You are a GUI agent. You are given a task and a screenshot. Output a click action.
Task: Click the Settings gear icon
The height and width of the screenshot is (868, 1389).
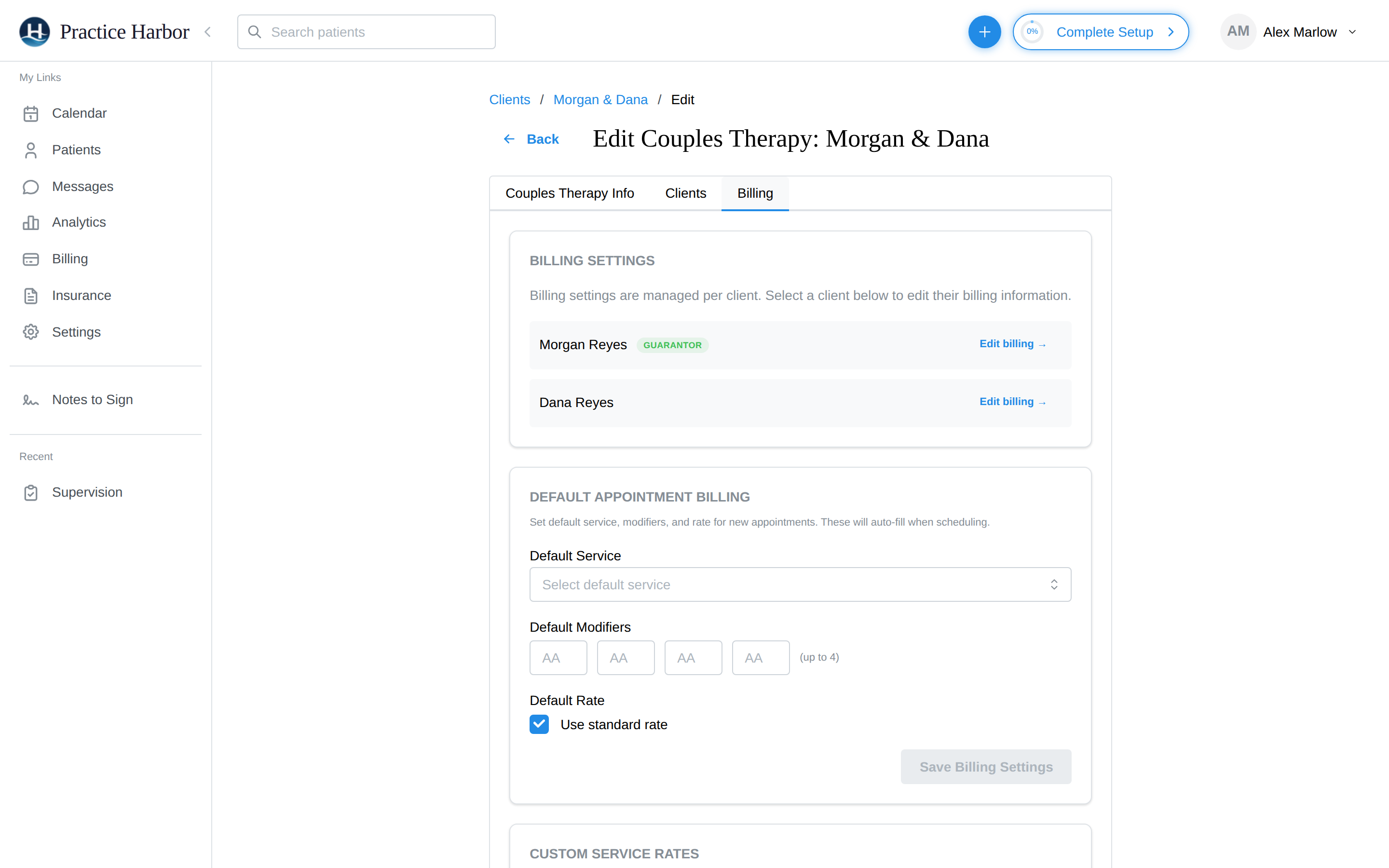[31, 332]
